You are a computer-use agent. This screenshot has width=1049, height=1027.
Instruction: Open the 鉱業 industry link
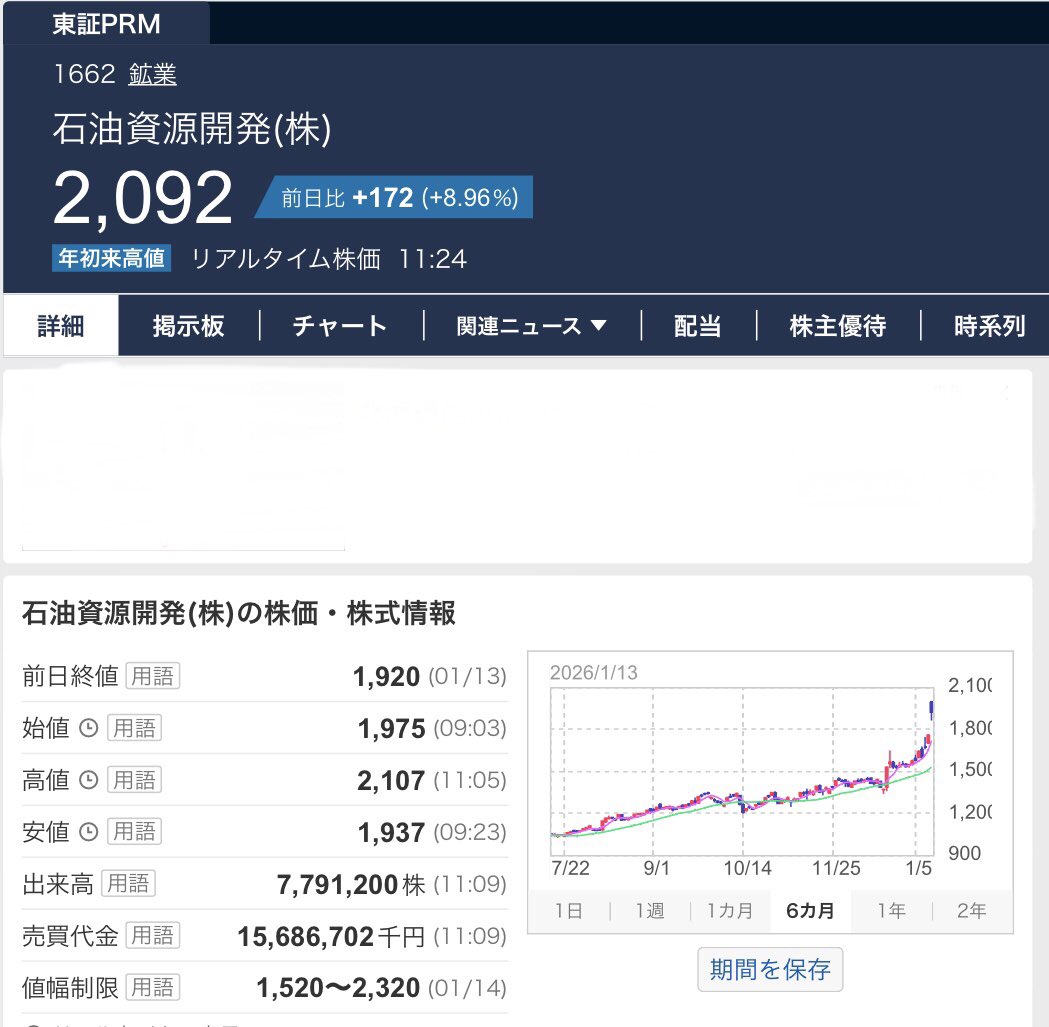click(153, 74)
